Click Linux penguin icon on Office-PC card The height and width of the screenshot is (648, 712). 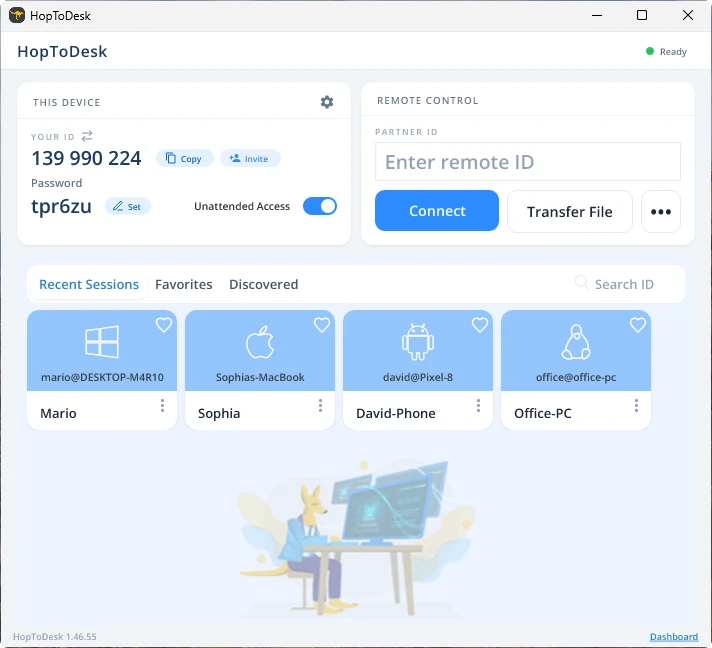coord(576,342)
